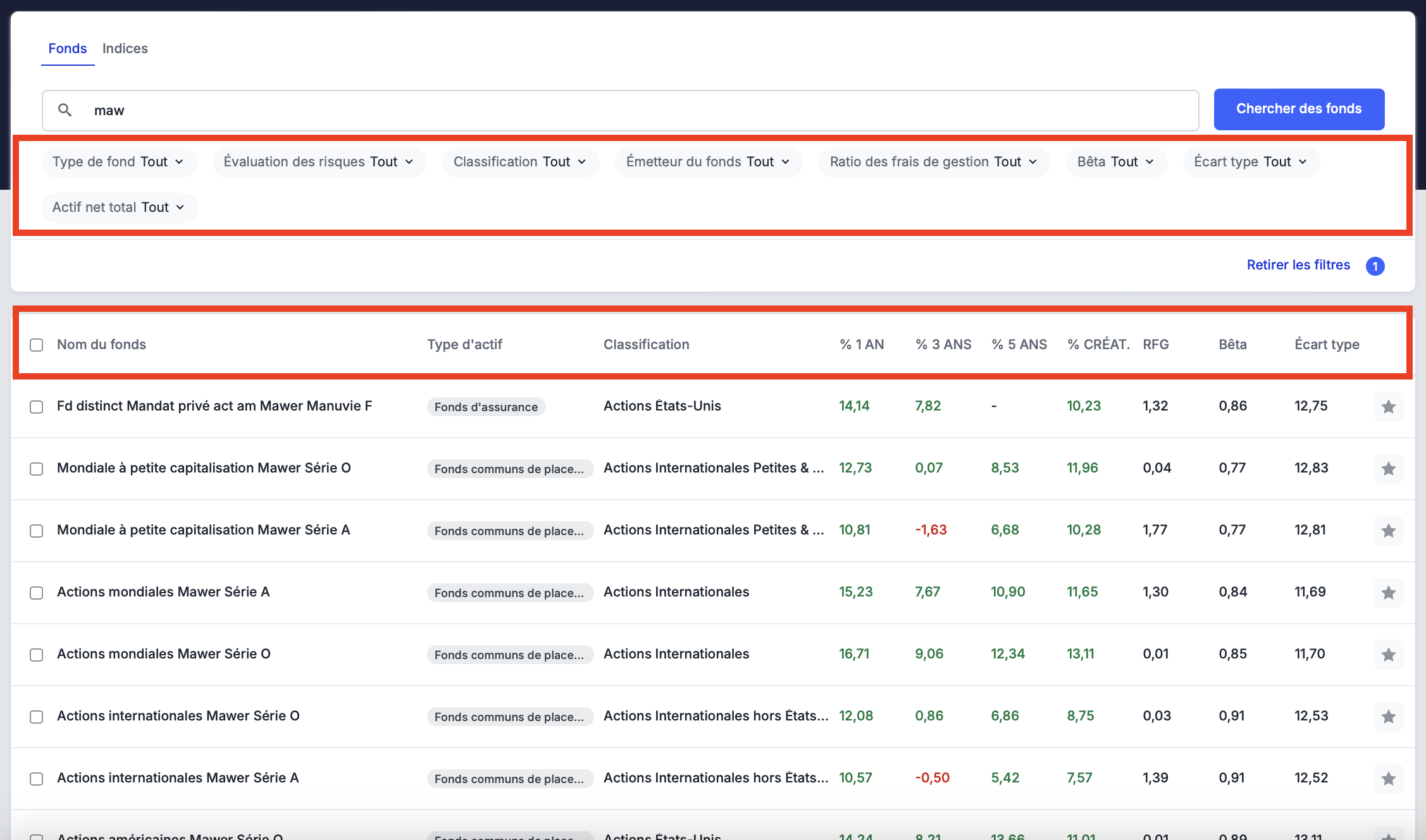Open Mondiale à petite capitalisation Mawer Série O

(x=204, y=468)
